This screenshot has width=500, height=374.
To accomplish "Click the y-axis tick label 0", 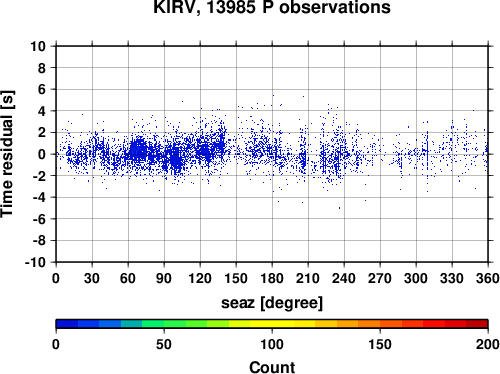I will click(x=42, y=154).
